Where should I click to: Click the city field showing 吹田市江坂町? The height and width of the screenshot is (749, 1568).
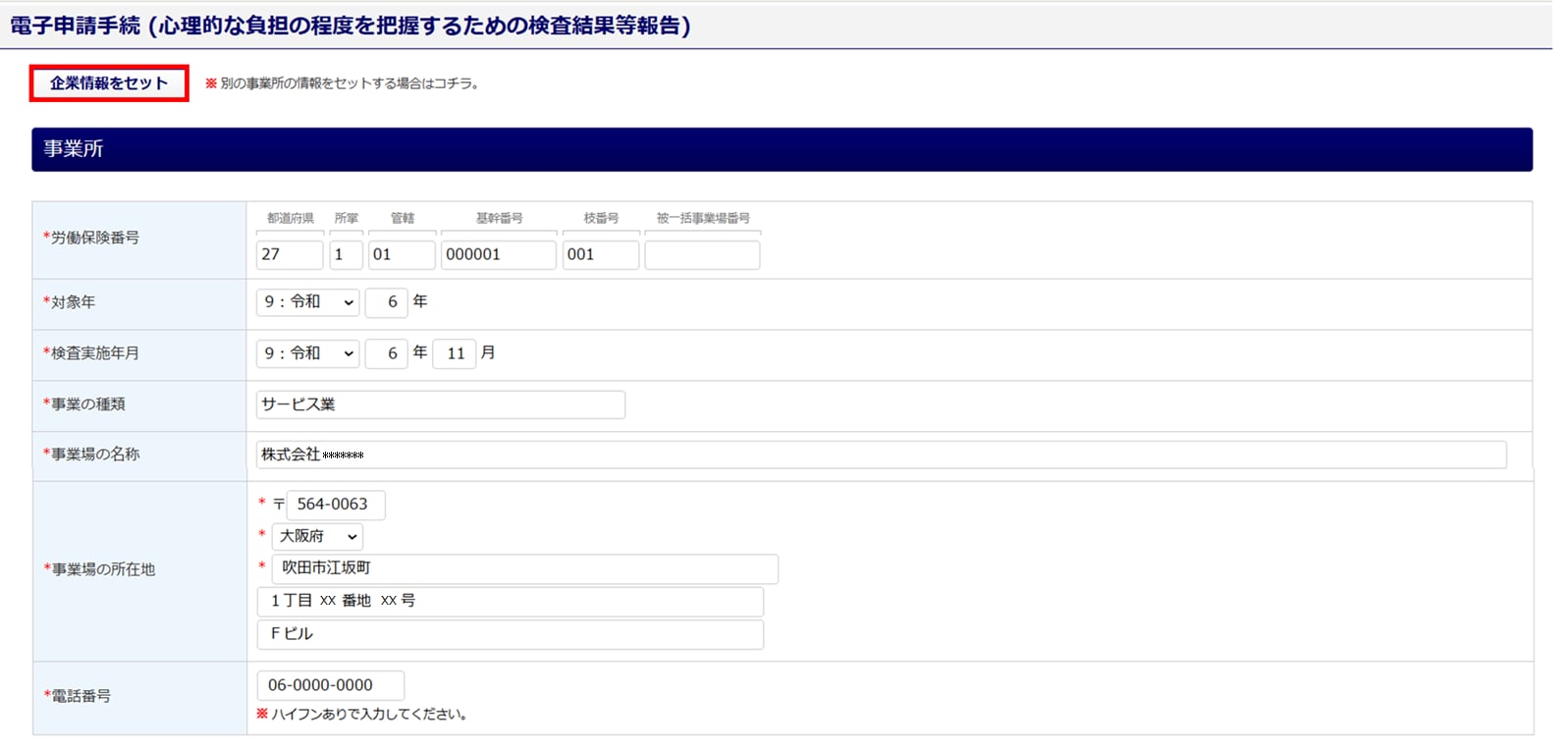pyautogui.click(x=524, y=568)
